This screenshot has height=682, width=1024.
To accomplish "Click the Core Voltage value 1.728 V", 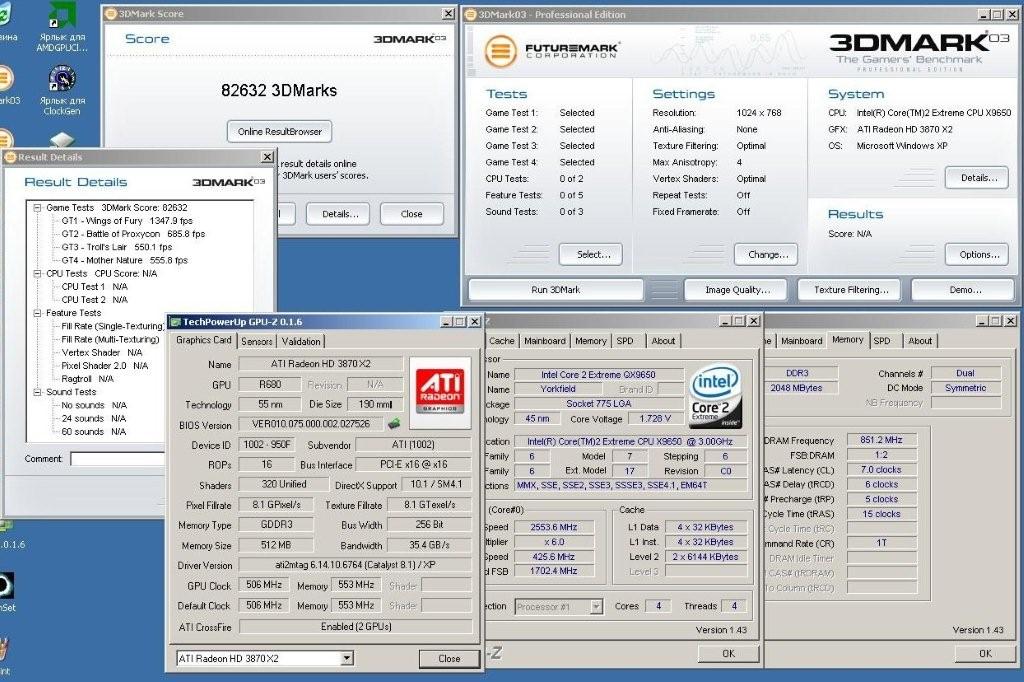I will 655,418.
